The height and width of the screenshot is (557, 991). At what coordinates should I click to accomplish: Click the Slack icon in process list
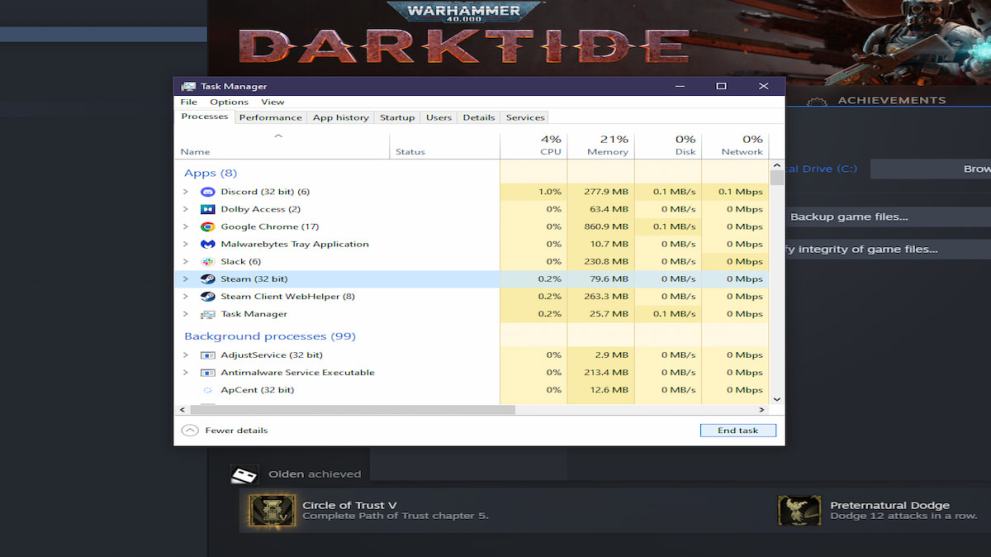pyautogui.click(x=207, y=262)
